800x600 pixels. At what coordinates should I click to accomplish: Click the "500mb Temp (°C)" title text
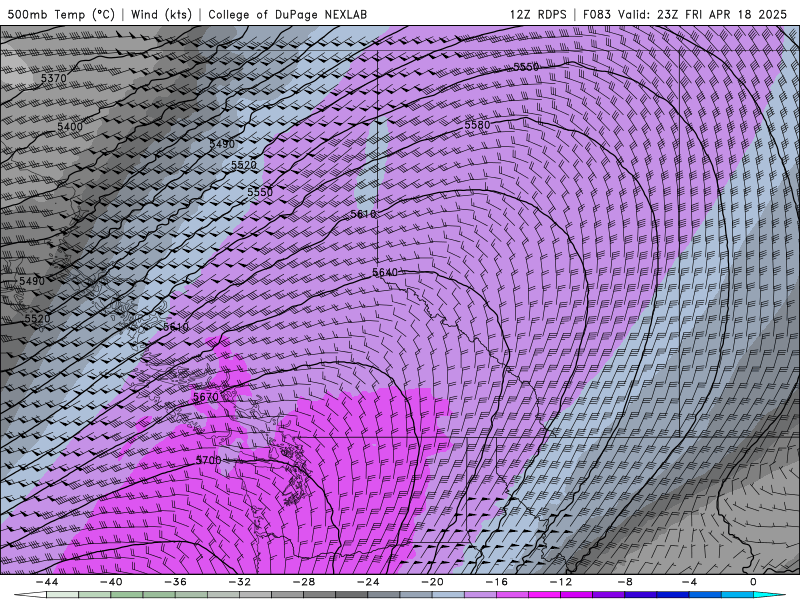point(61,14)
